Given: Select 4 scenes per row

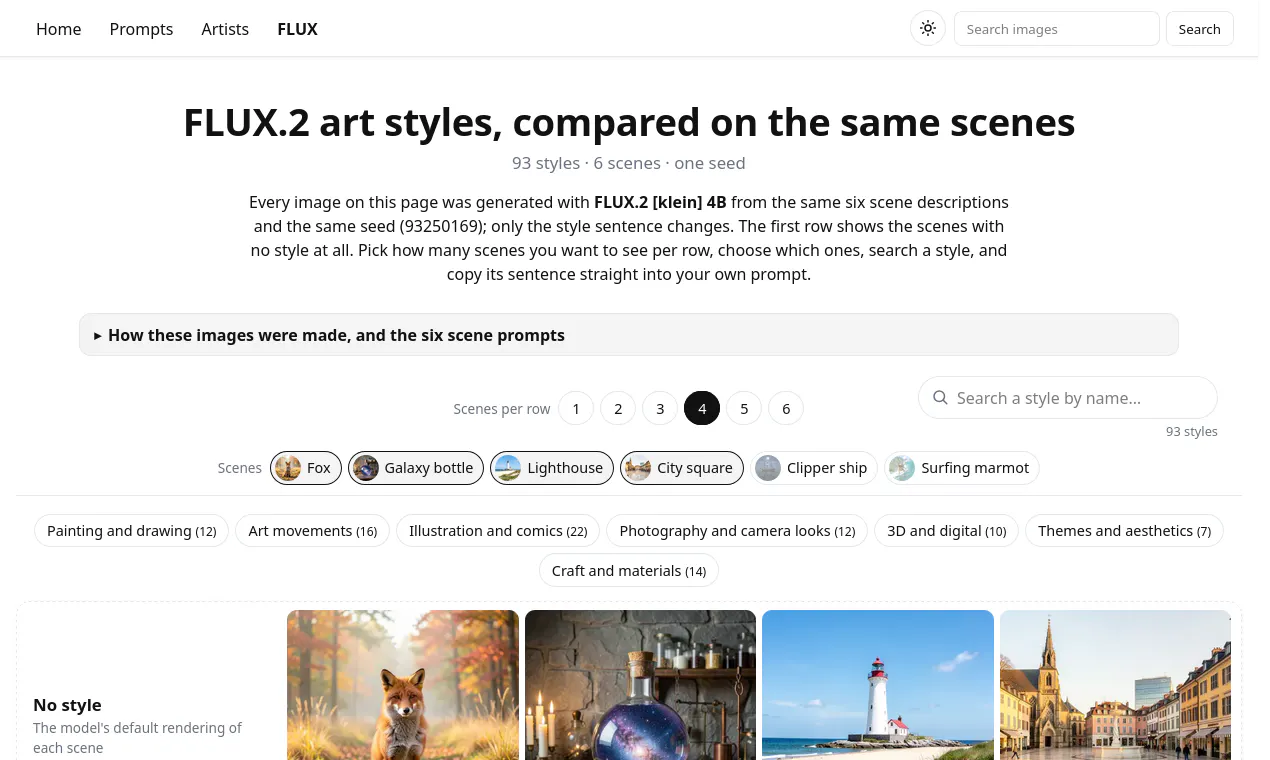Looking at the screenshot, I should [702, 408].
